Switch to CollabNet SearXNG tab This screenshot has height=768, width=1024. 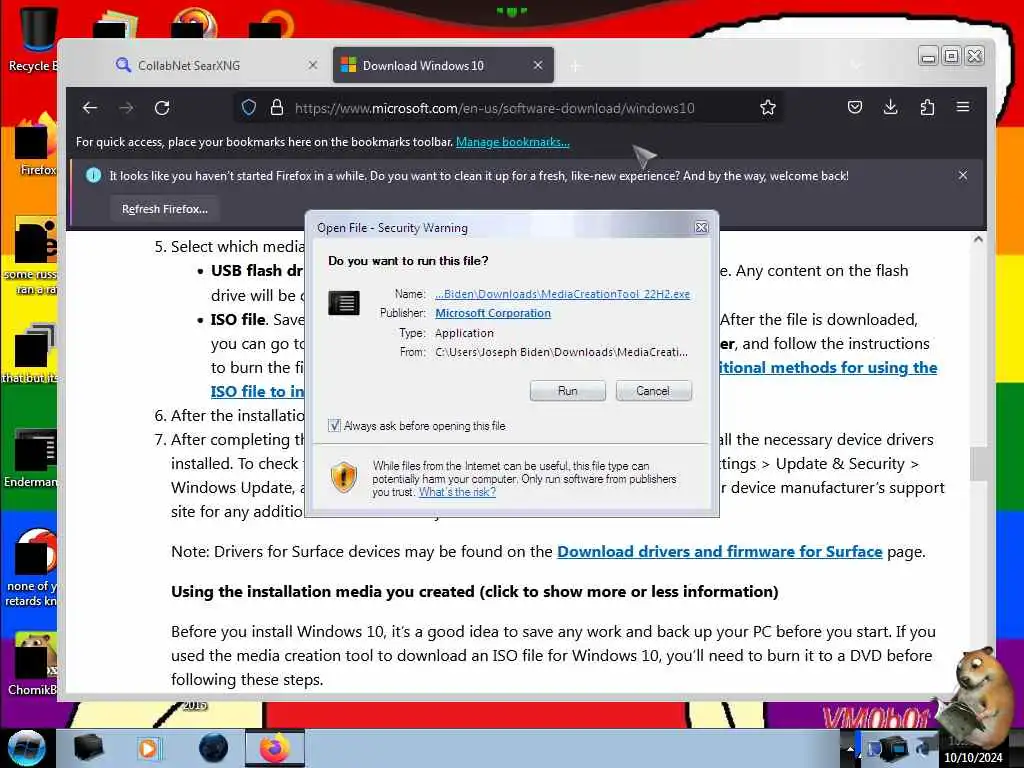209,65
